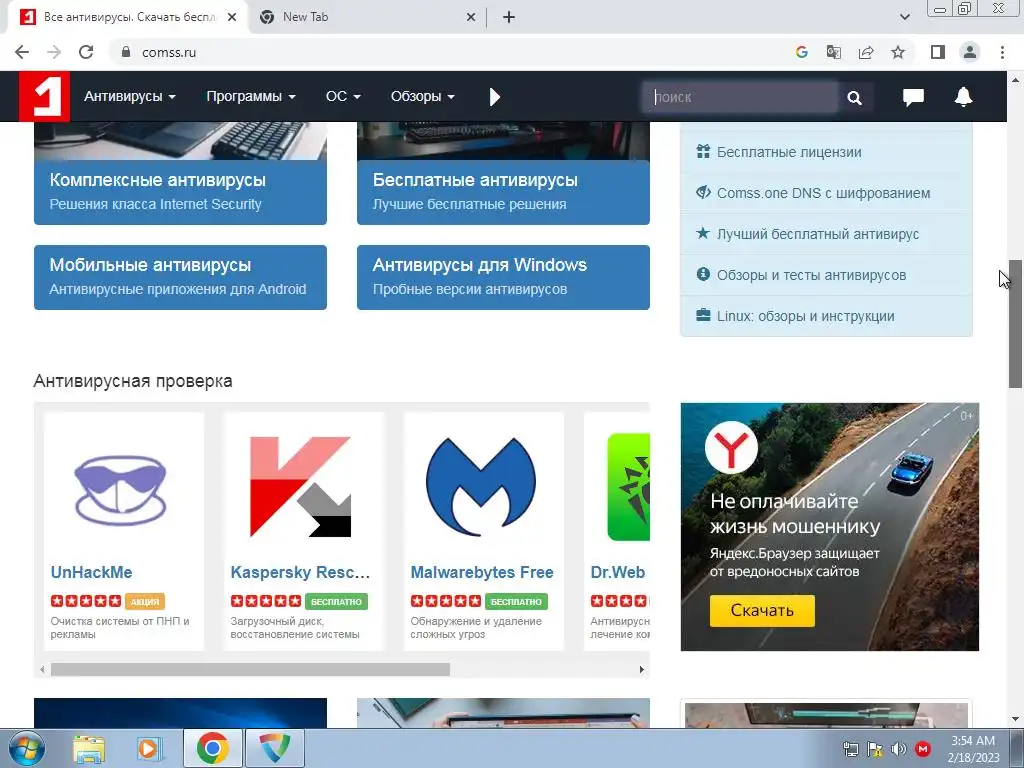The image size is (1024, 768).
Task: Open Windows Start button
Action: pos(25,748)
